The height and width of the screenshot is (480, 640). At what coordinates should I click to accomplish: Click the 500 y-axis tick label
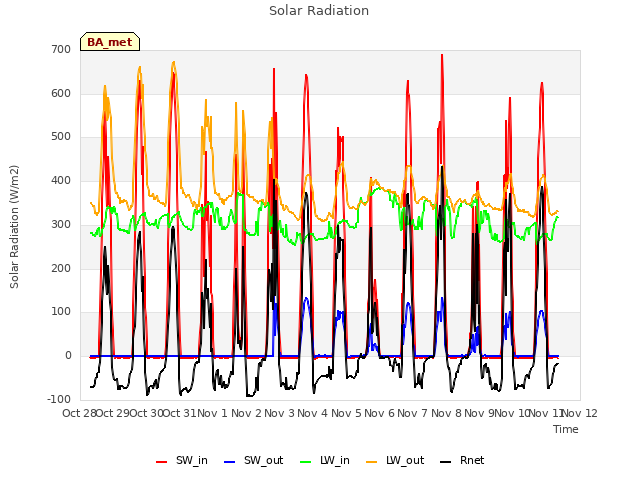click(x=61, y=137)
